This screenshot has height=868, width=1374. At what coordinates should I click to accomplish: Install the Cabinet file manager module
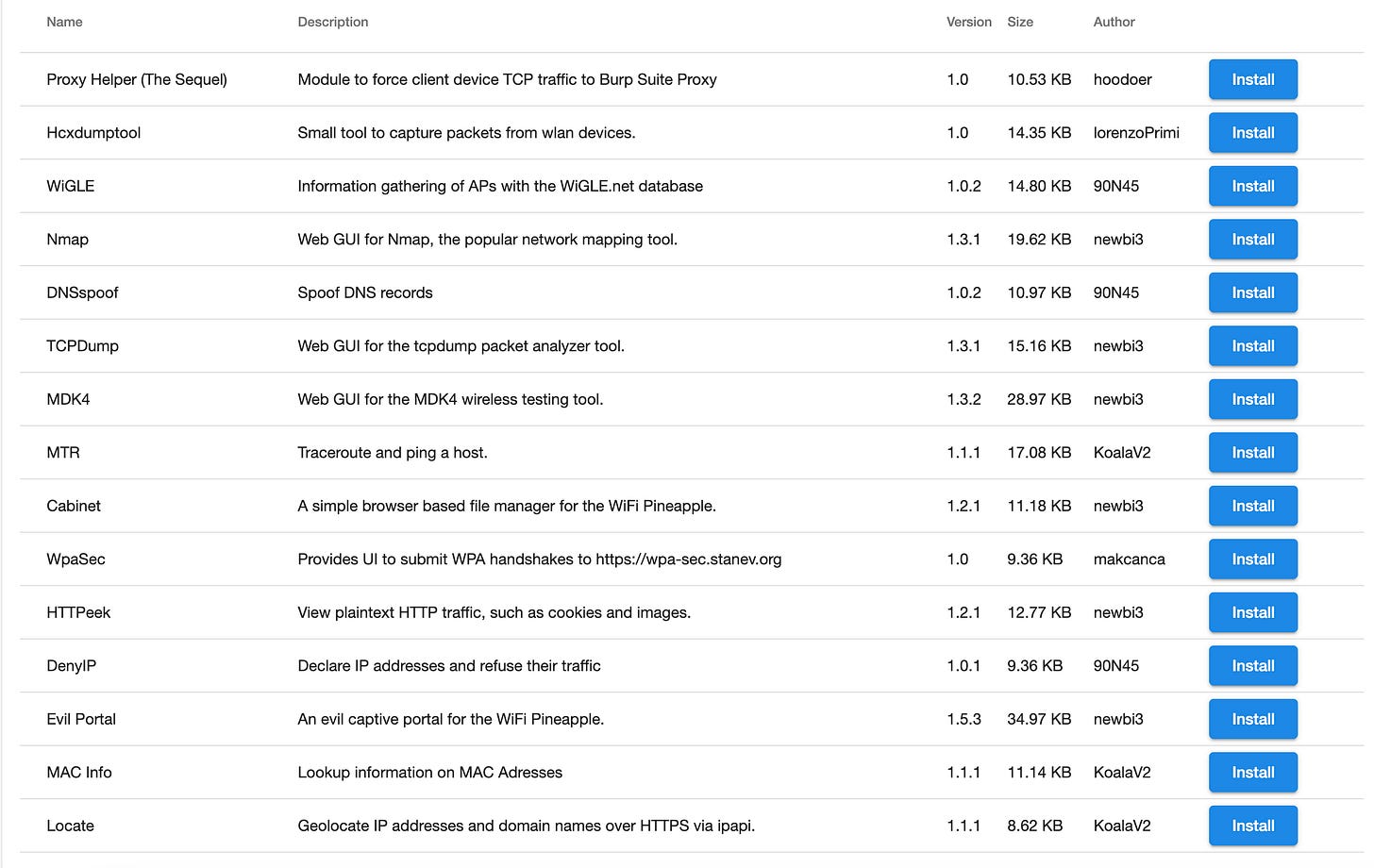tap(1252, 506)
